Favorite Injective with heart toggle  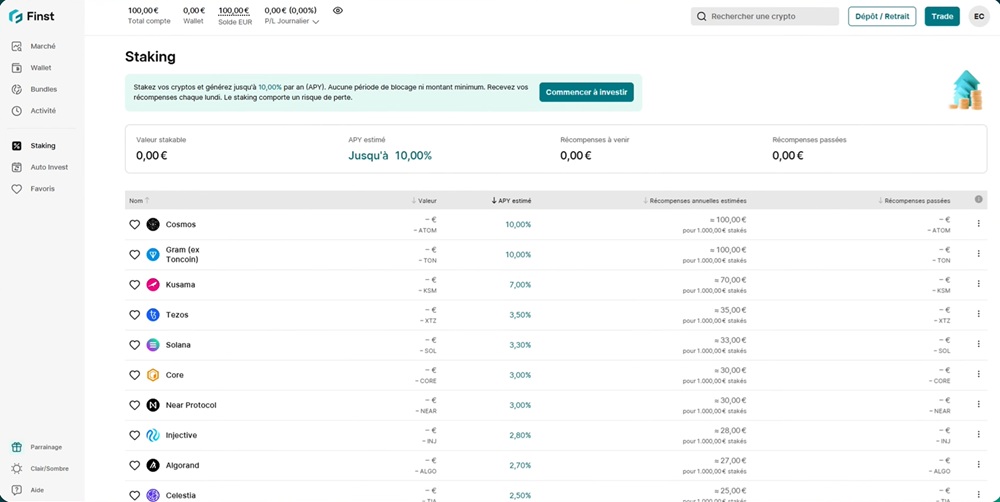[x=135, y=435]
